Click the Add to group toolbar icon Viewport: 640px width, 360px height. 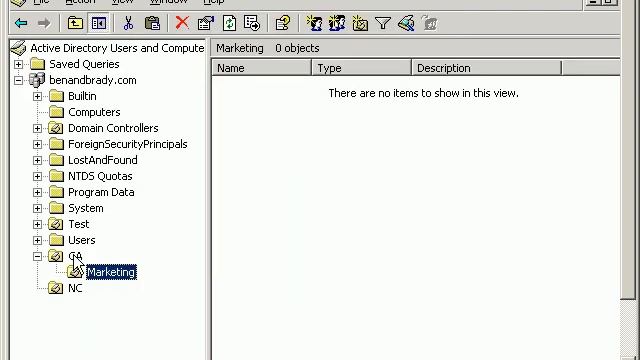click(429, 23)
